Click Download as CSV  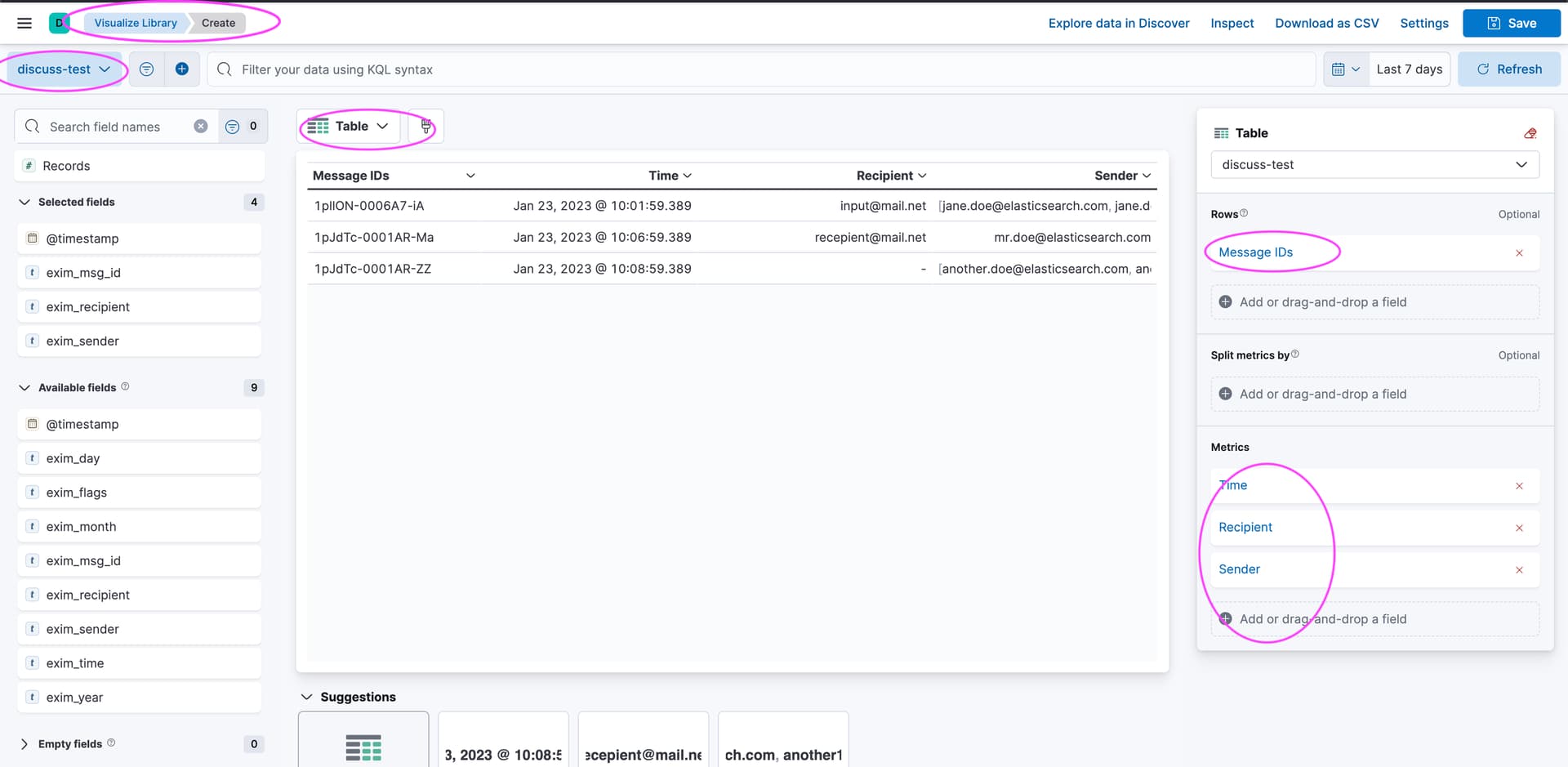1327,23
